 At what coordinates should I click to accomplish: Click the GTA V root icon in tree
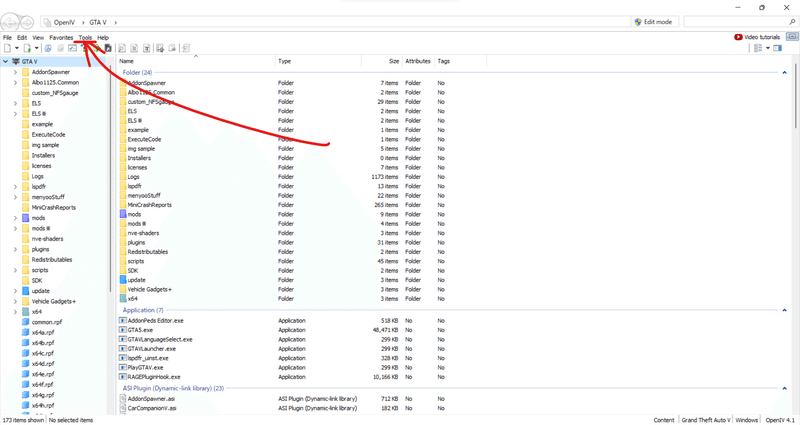coord(16,61)
